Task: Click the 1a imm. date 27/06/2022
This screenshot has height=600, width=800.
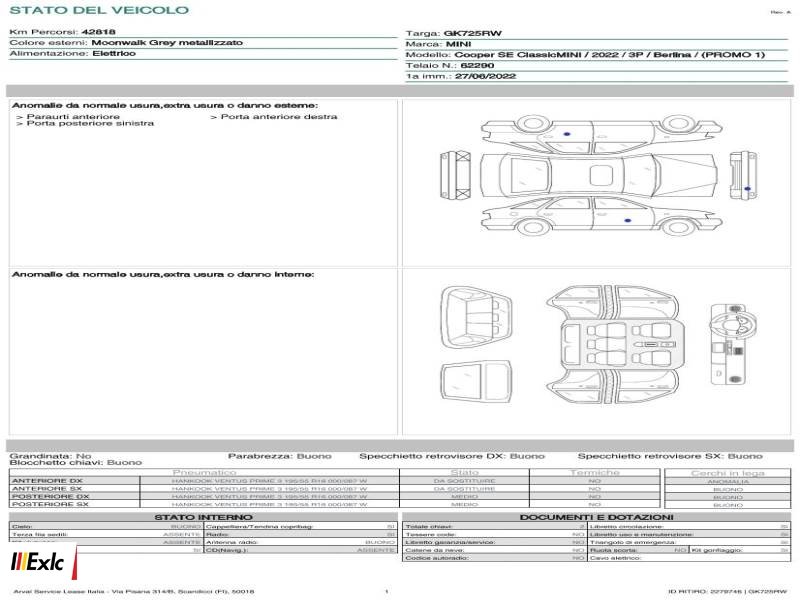Action: point(485,76)
